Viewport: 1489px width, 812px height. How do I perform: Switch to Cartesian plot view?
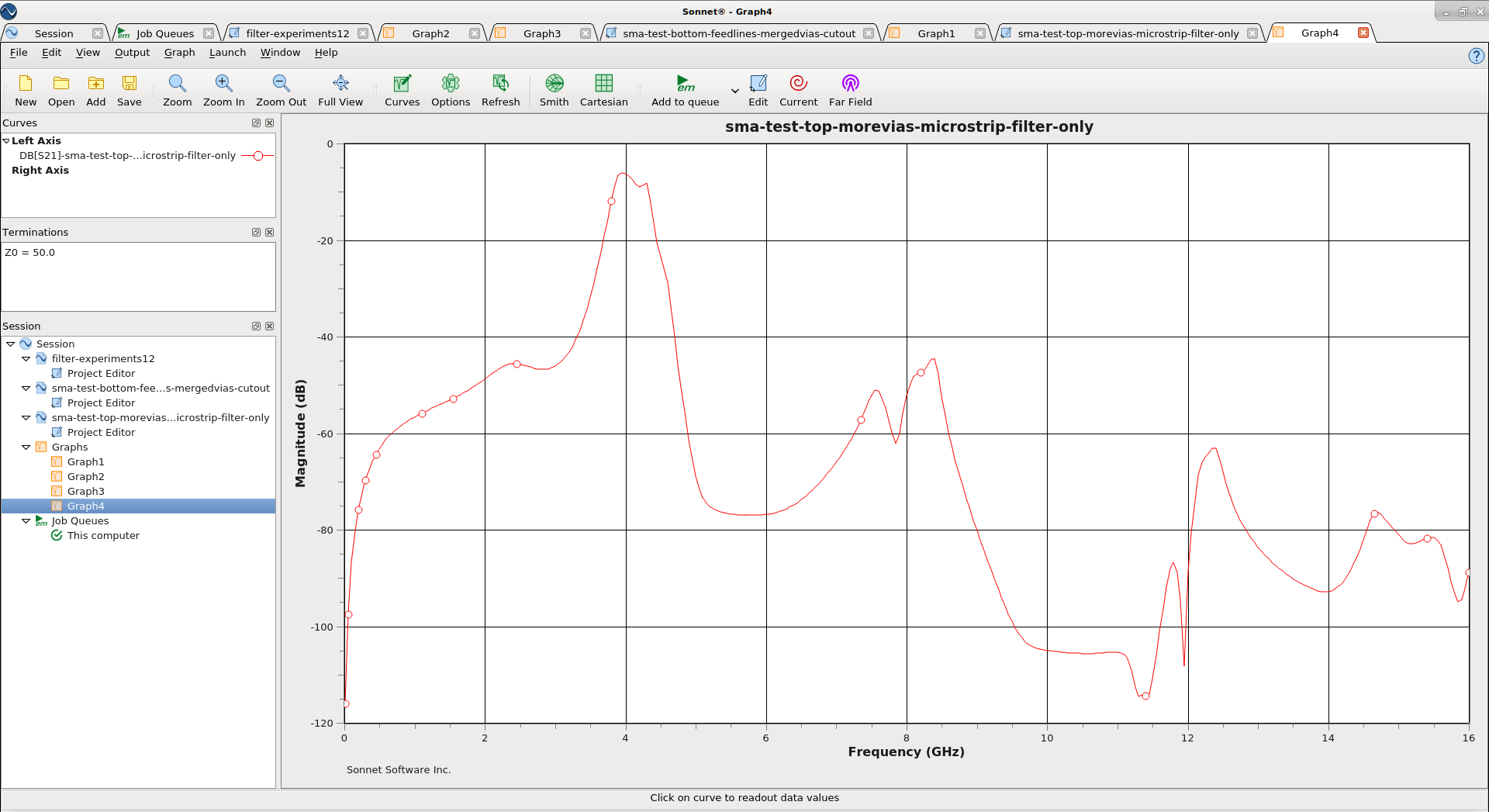pos(604,83)
